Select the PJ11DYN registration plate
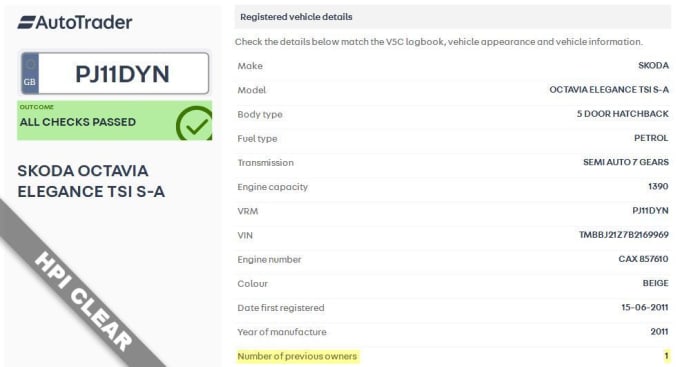 115,73
